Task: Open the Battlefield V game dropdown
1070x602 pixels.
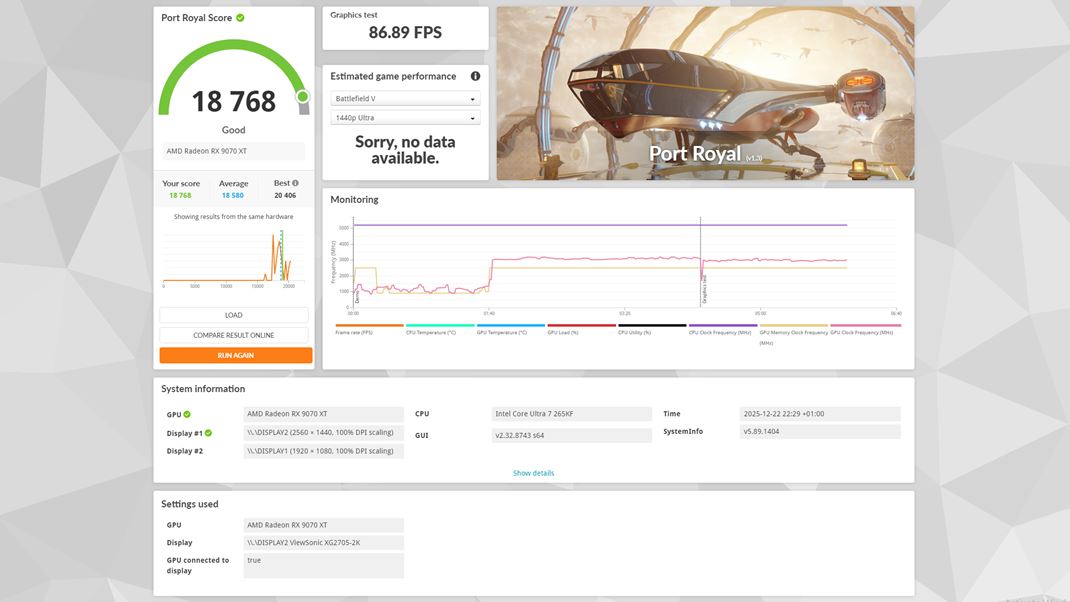Action: [404, 97]
